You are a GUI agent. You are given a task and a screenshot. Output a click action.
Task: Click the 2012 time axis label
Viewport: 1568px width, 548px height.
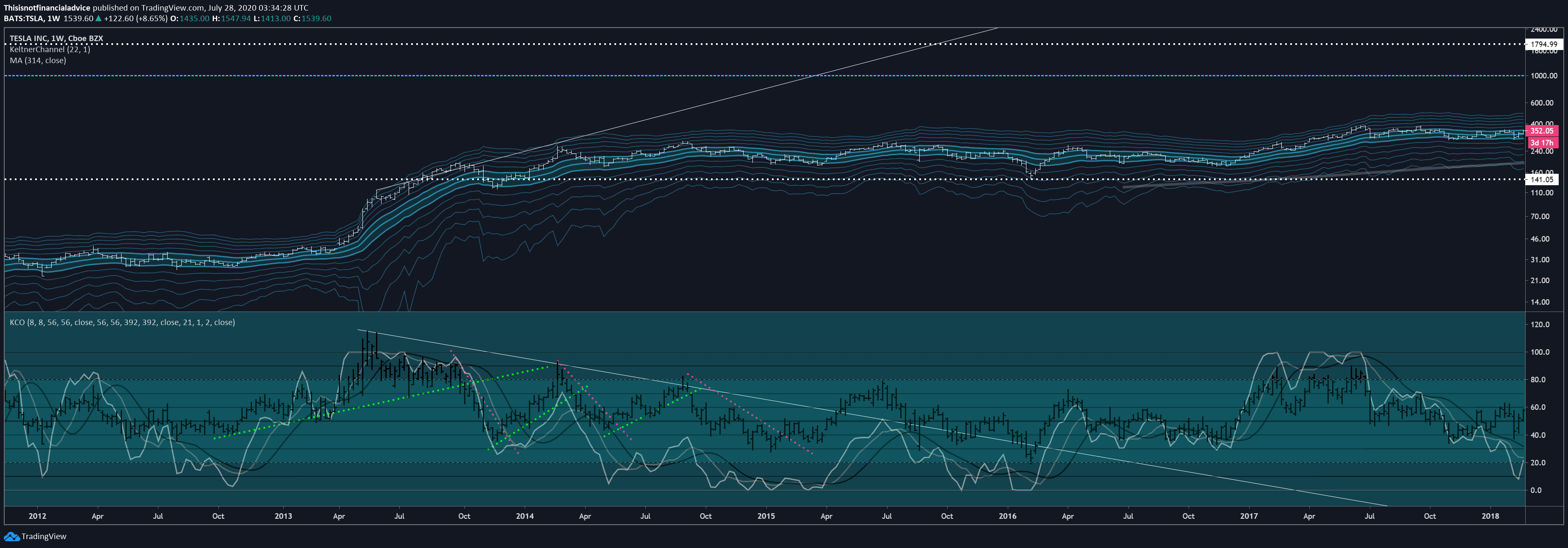tap(37, 516)
